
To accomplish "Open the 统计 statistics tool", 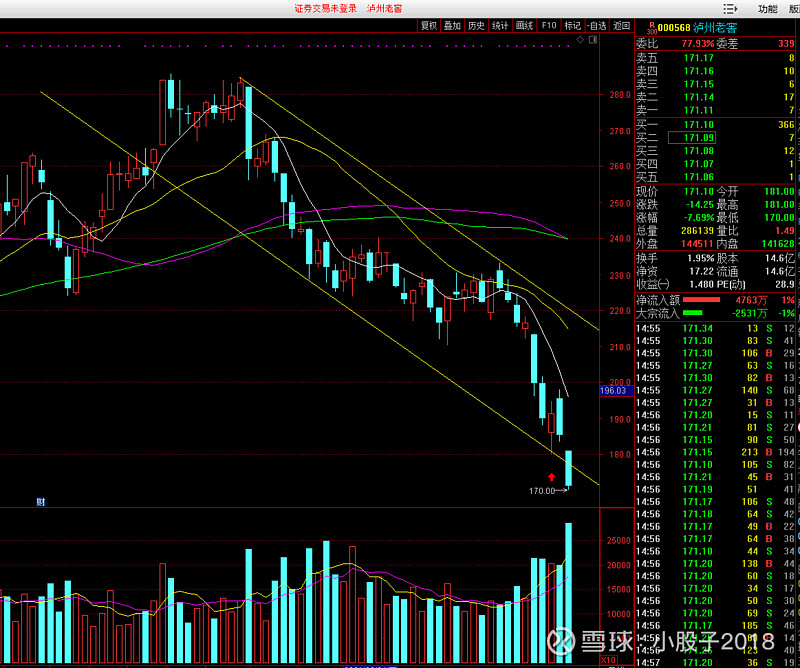I will pyautogui.click(x=500, y=26).
